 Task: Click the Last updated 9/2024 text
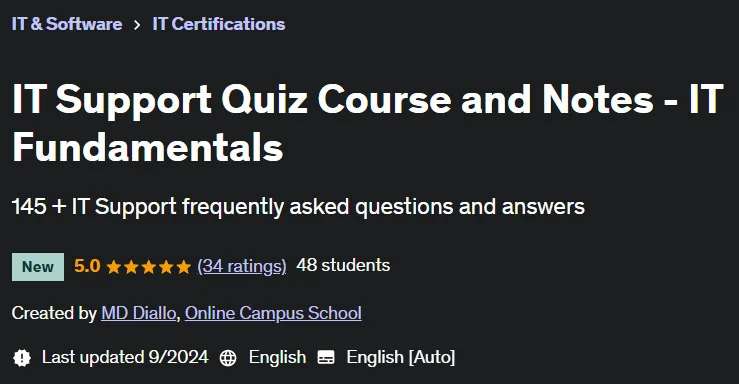[125, 357]
